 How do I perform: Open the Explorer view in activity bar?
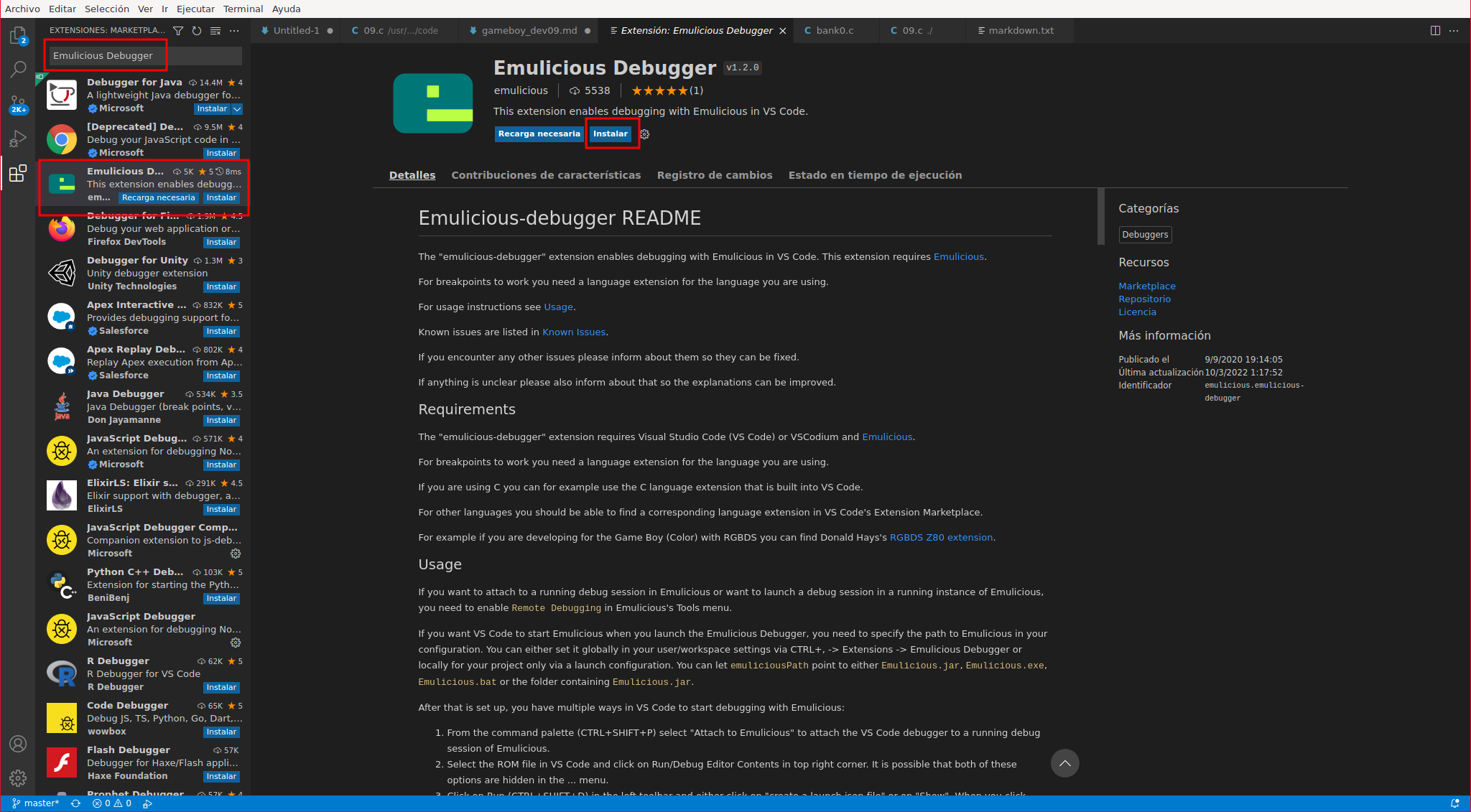[18, 35]
